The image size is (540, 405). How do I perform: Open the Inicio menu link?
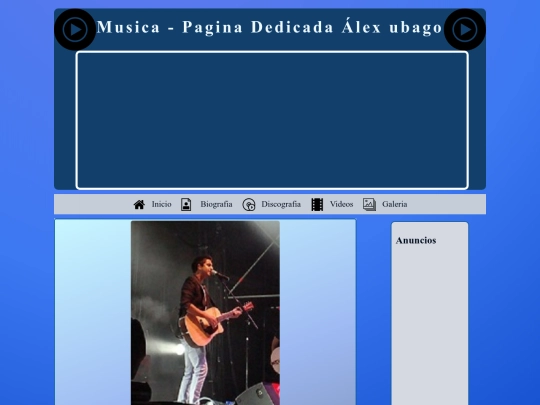click(162, 204)
